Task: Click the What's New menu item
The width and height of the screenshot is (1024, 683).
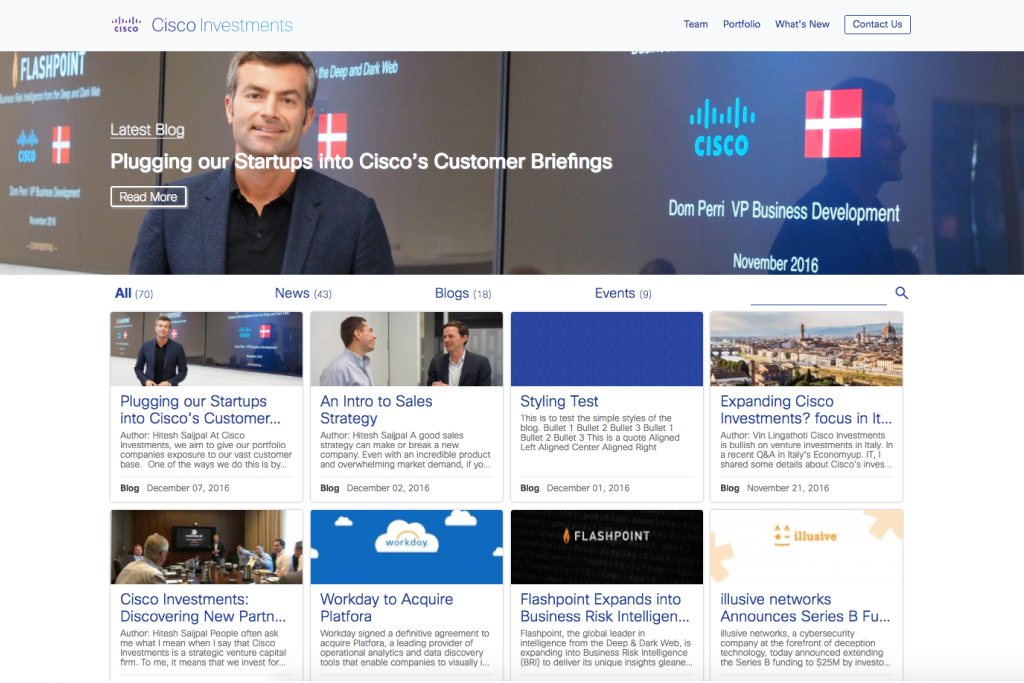Action: pos(802,24)
